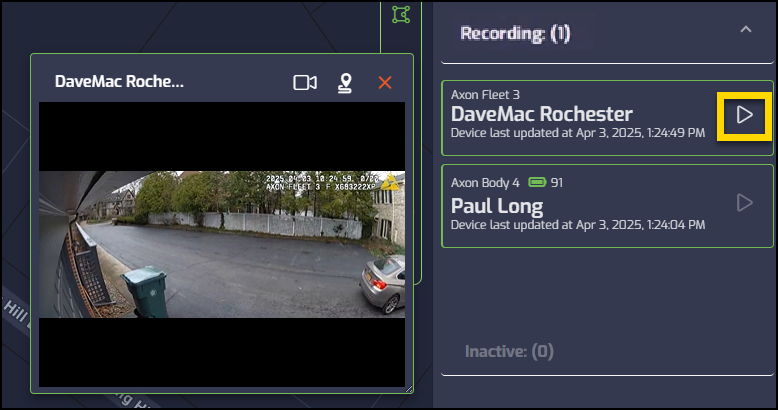Close the DaveMac Rochester video popup
This screenshot has width=778, height=410.
pos(385,83)
